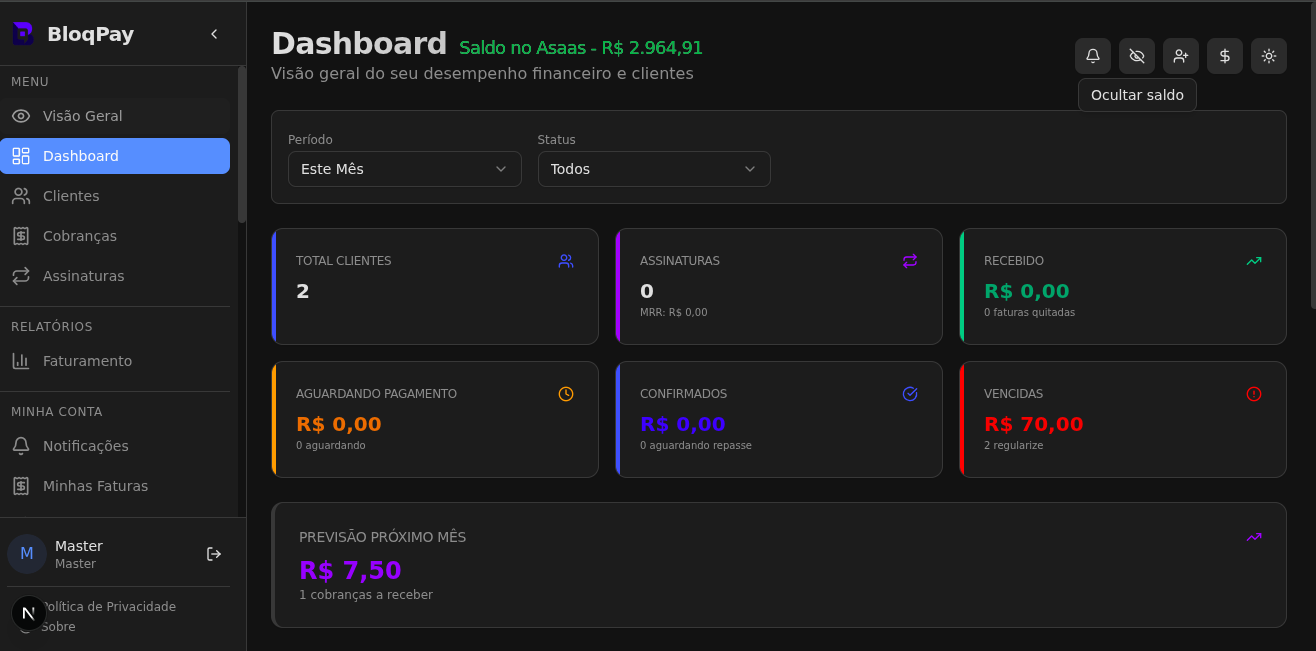
Task: Click the Saldo no Asaas balance text
Action: [581, 48]
